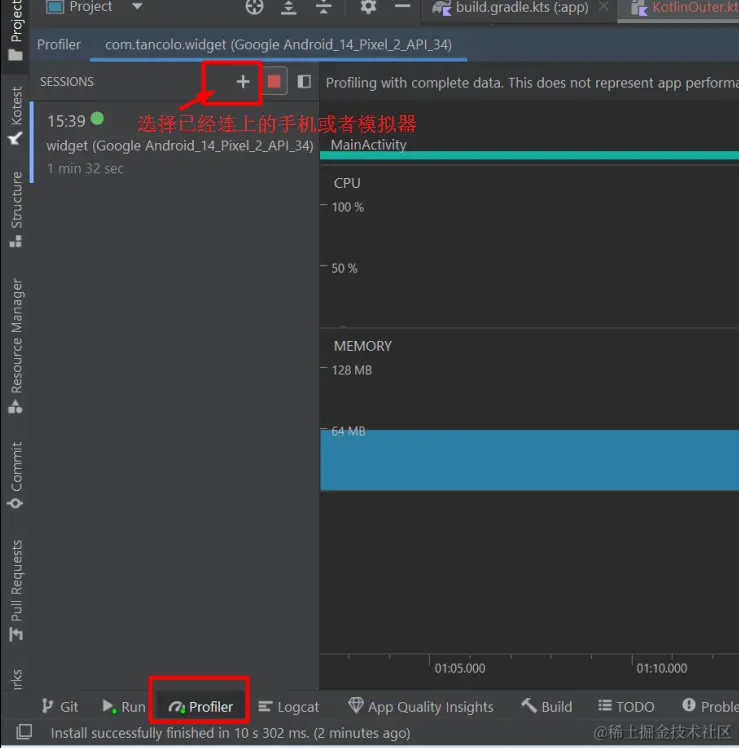Image resolution: width=739 pixels, height=748 pixels.
Task: Click the SESSIONS panel header
Action: [67, 82]
